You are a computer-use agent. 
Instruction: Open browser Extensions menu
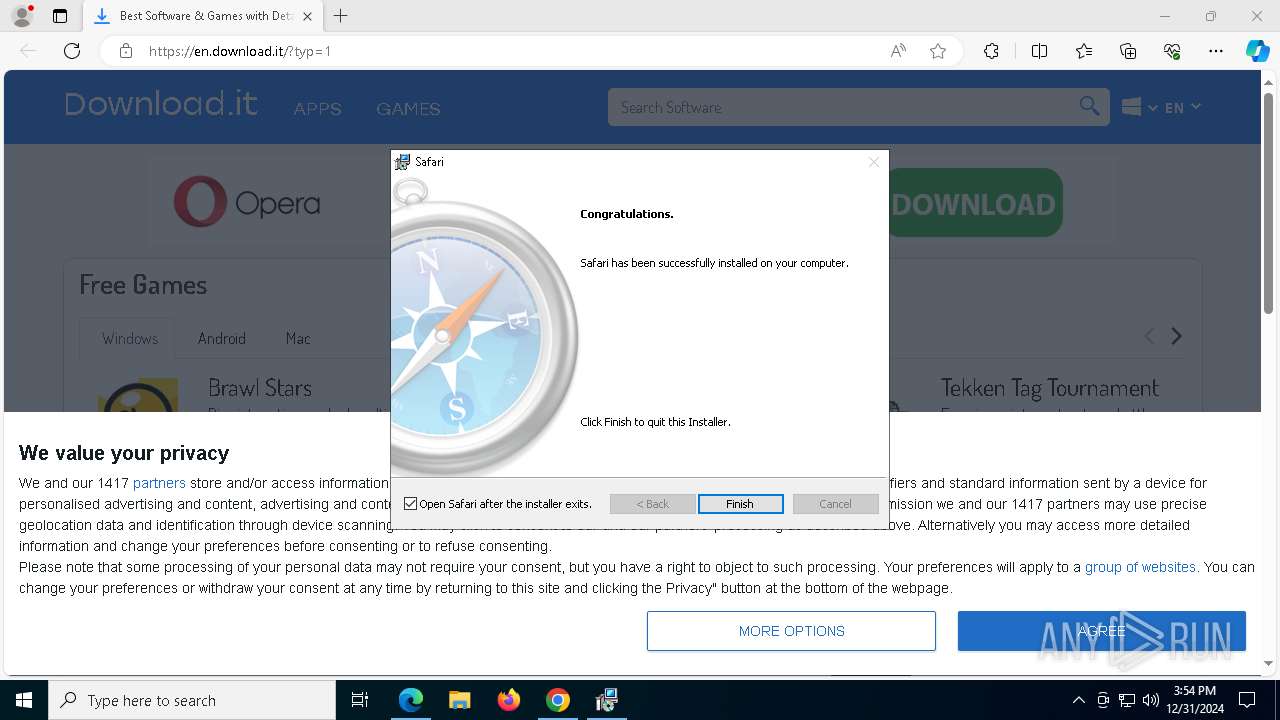click(991, 51)
